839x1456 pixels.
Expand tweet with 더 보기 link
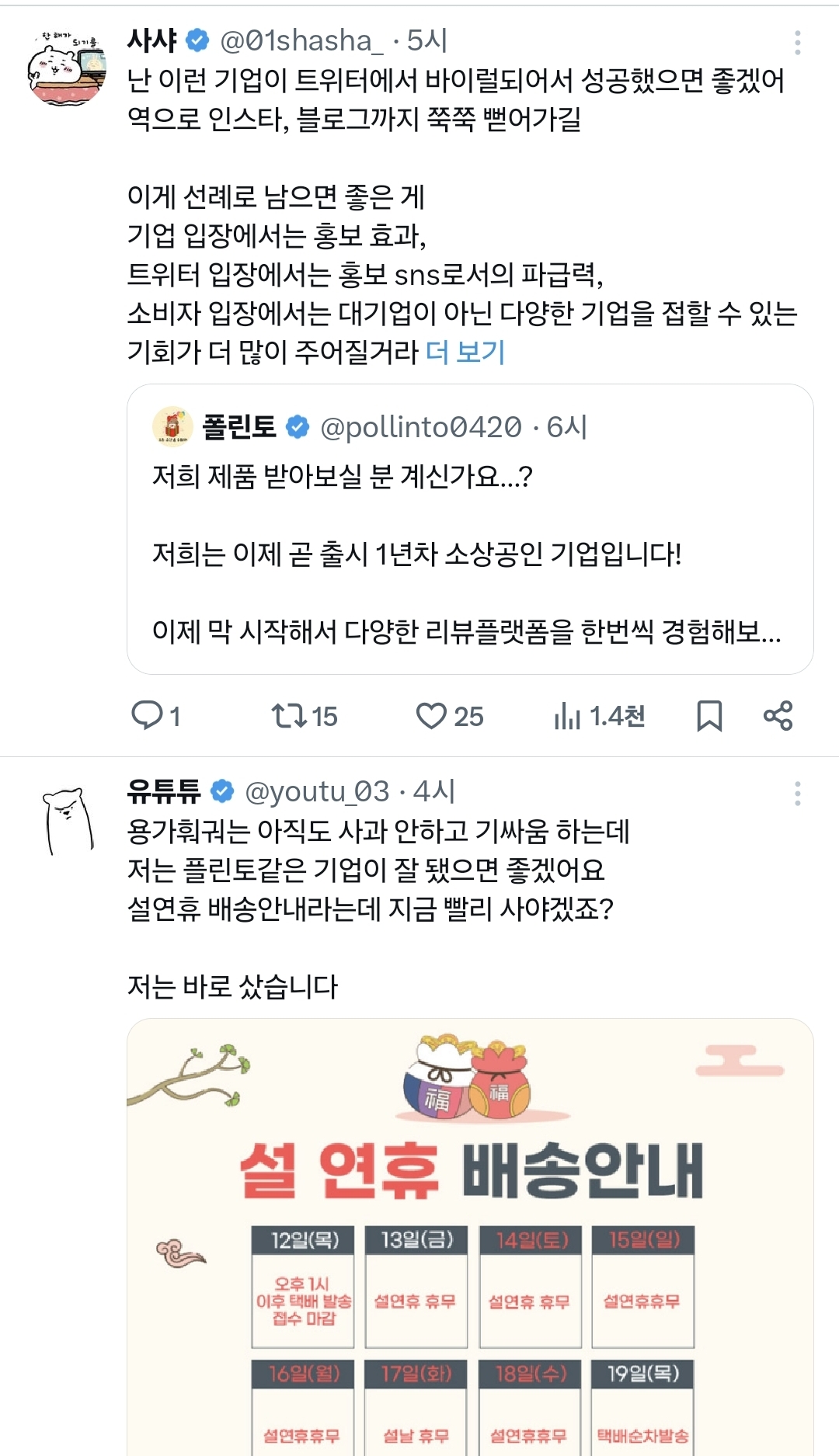[x=465, y=352]
